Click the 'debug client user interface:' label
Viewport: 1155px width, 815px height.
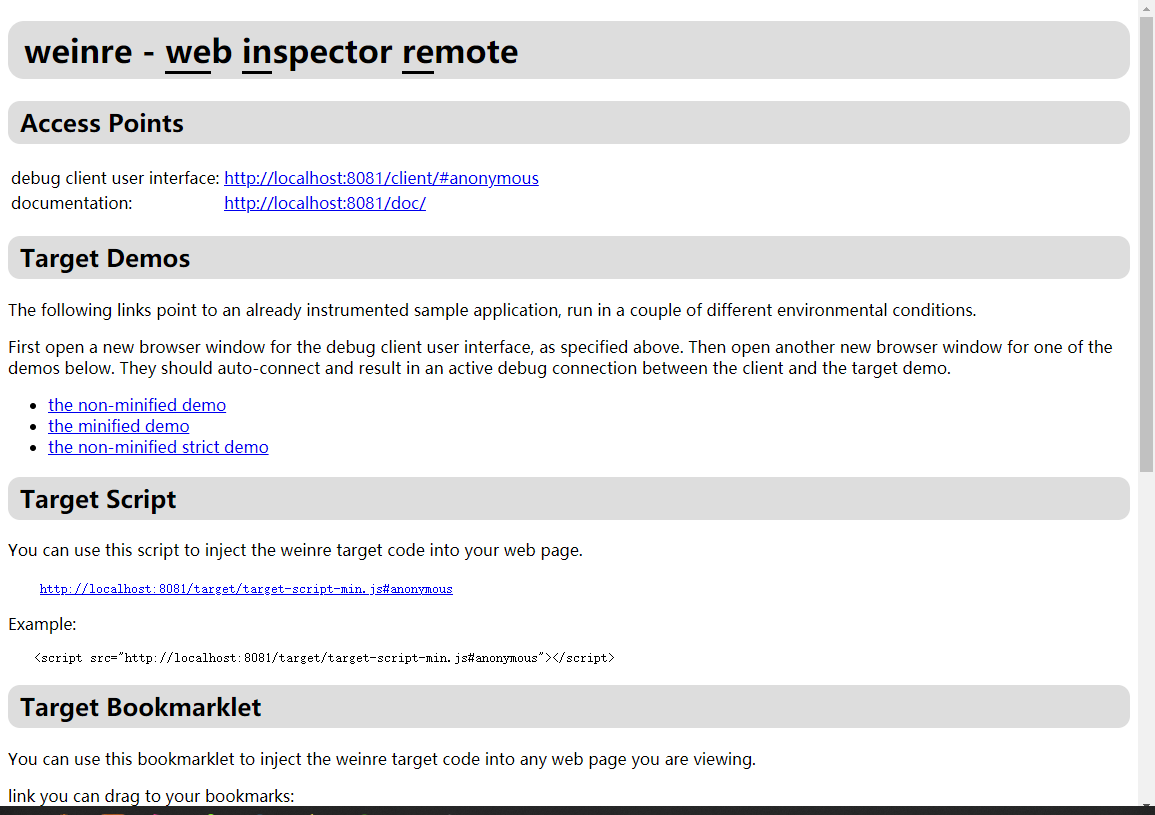(x=115, y=178)
